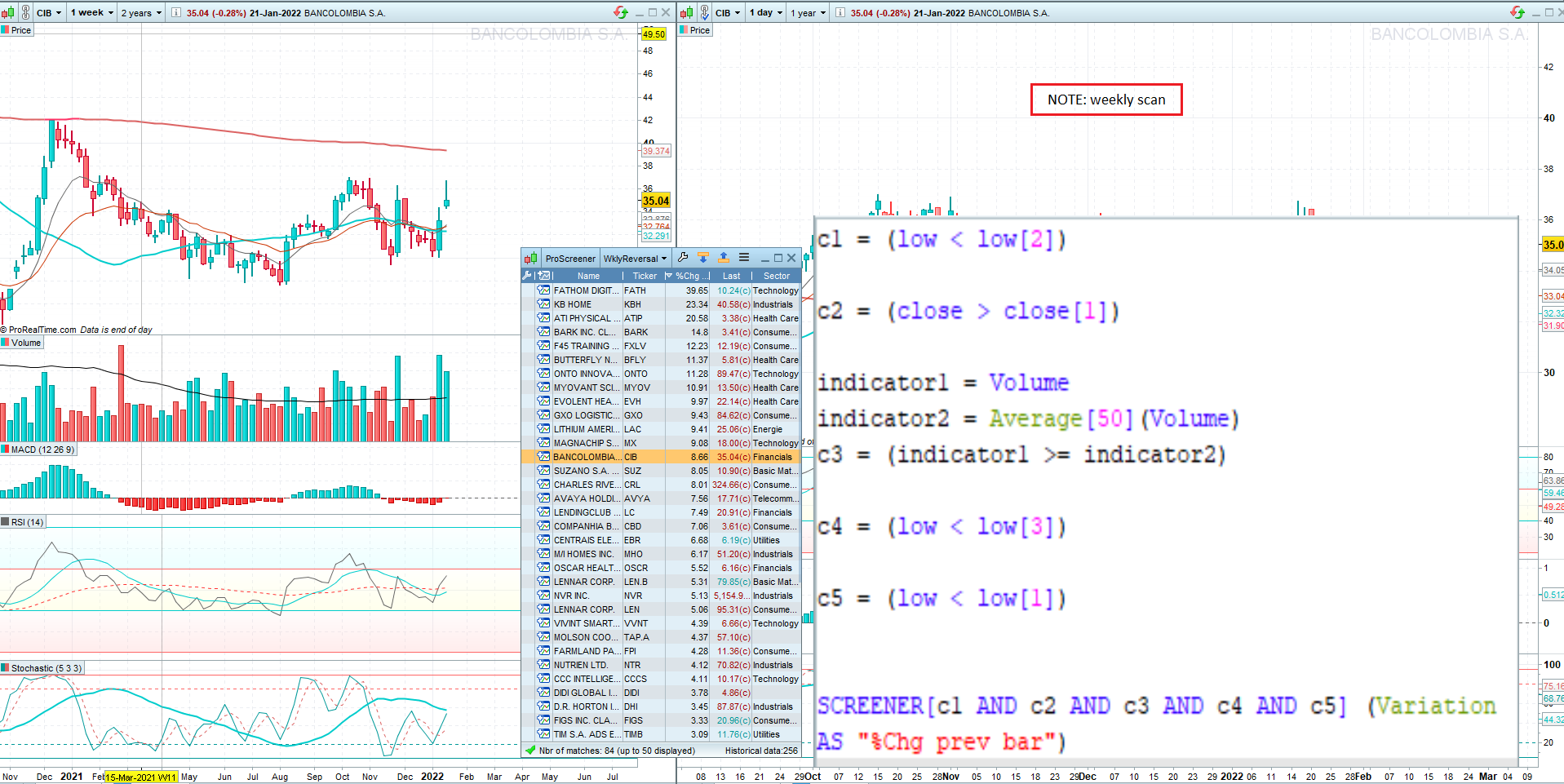Open chart icon for ATI PHYSICAL row
Screen dimensions: 1564x784
[x=543, y=318]
